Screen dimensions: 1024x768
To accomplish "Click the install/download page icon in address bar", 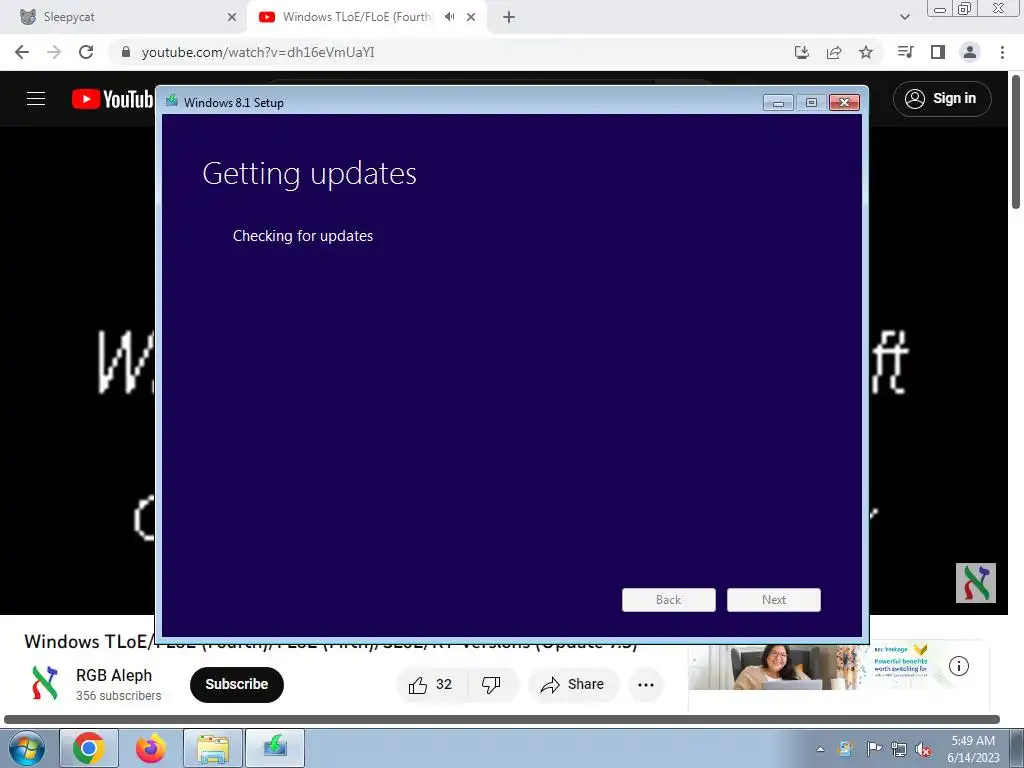I will pos(802,52).
